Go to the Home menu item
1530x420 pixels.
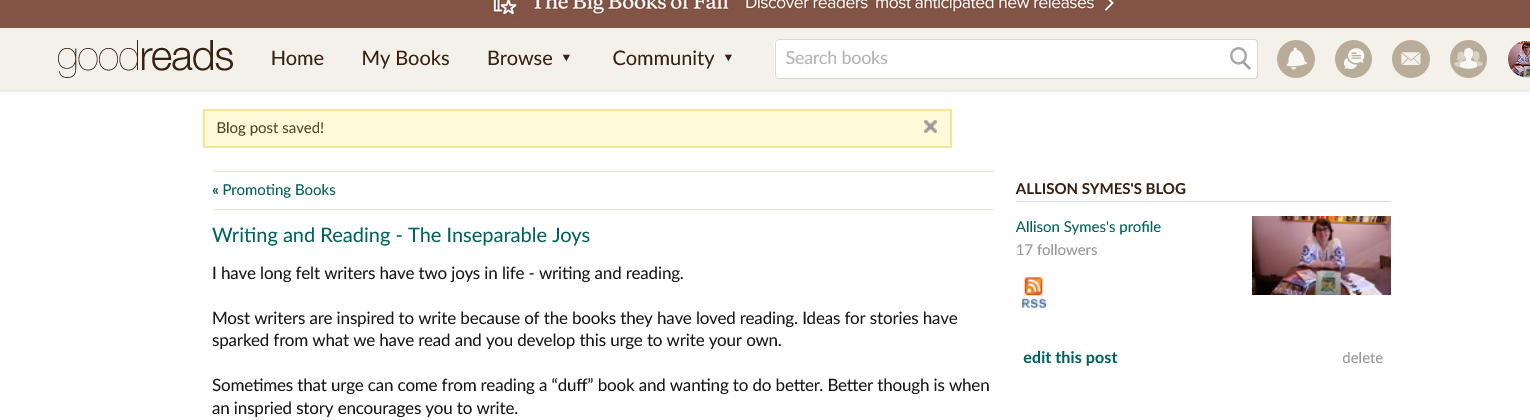[297, 58]
